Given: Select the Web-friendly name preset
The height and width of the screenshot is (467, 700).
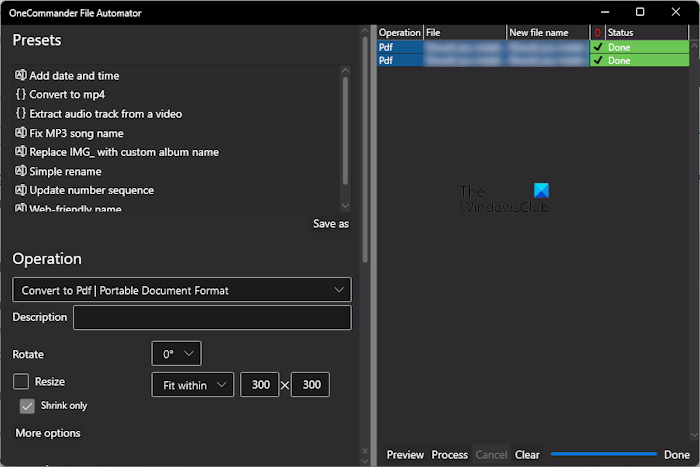Looking at the screenshot, I should (x=75, y=208).
